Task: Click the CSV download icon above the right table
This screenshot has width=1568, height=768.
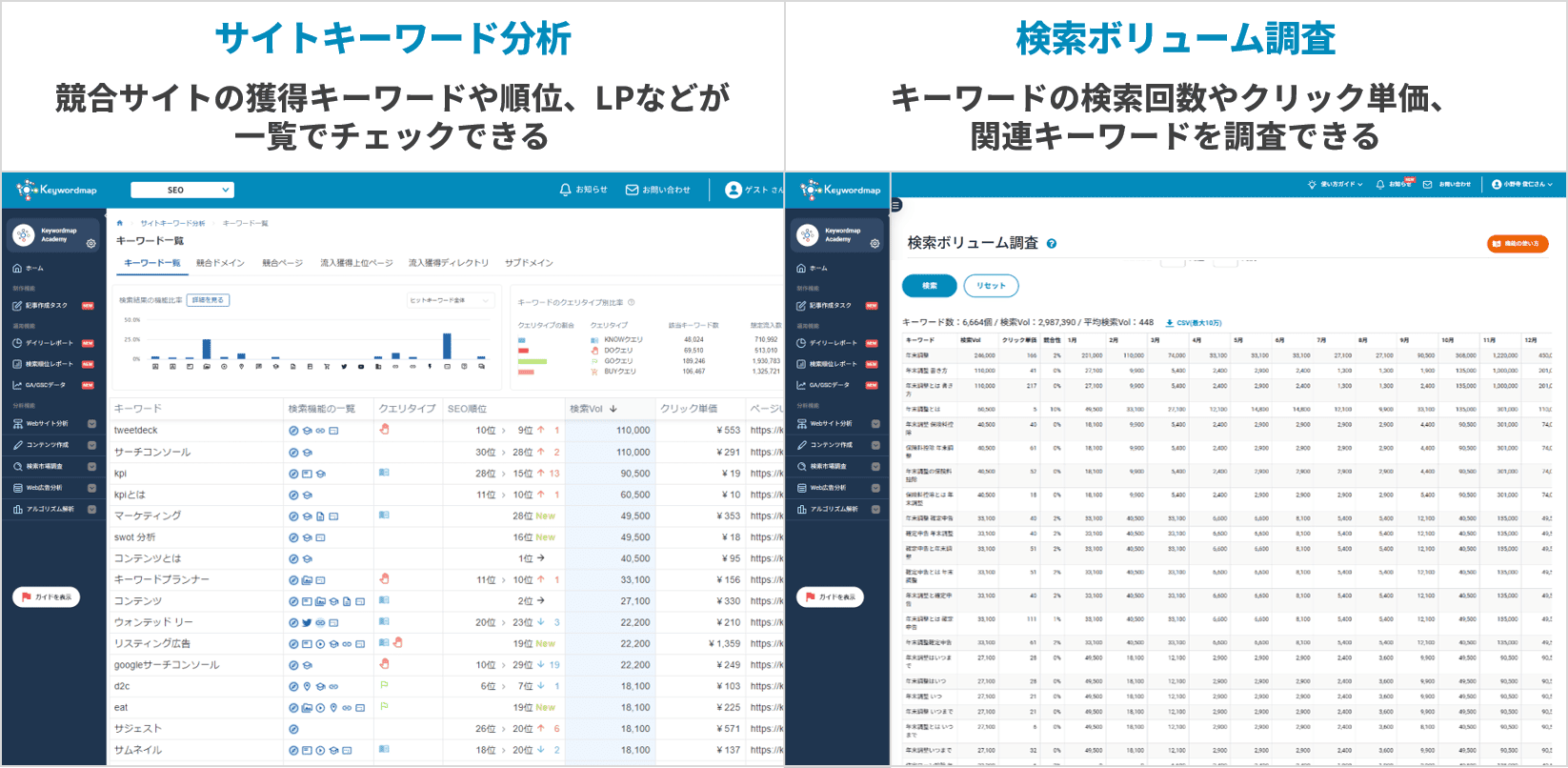Action: pos(1170,323)
